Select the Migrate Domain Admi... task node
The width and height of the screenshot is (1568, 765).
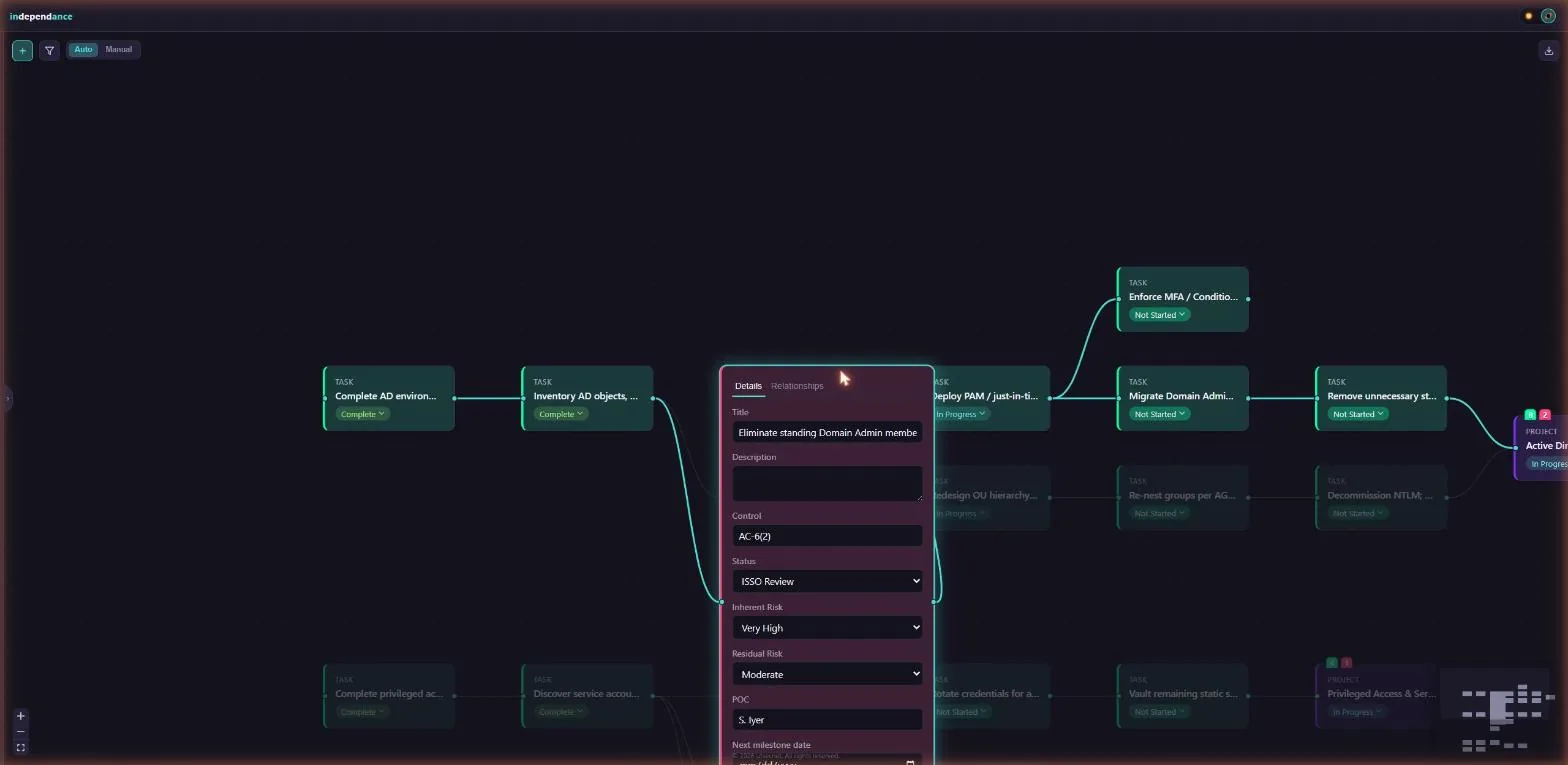point(1183,398)
